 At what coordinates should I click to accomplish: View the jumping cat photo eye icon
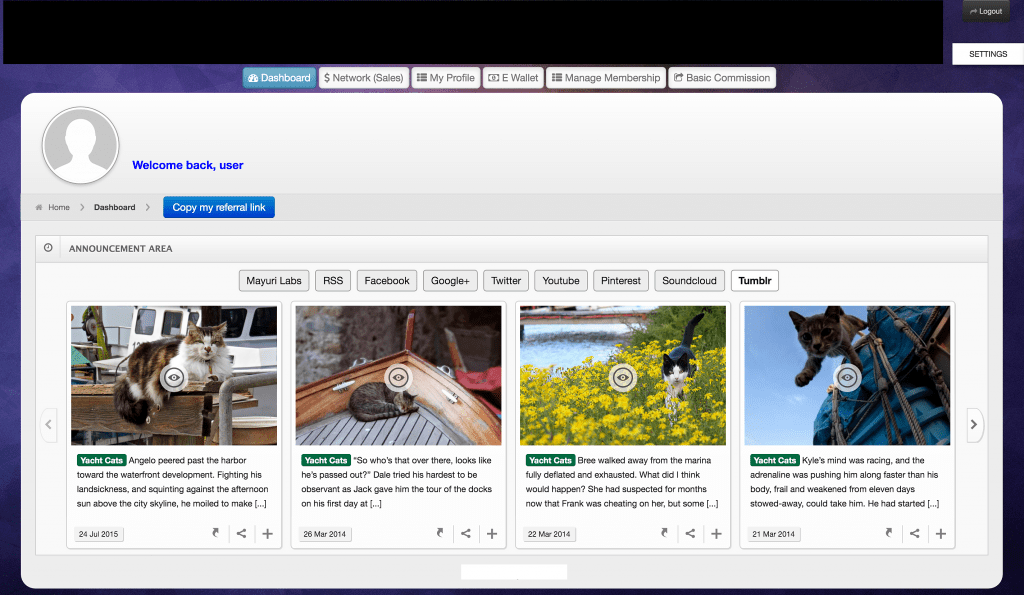coord(847,378)
